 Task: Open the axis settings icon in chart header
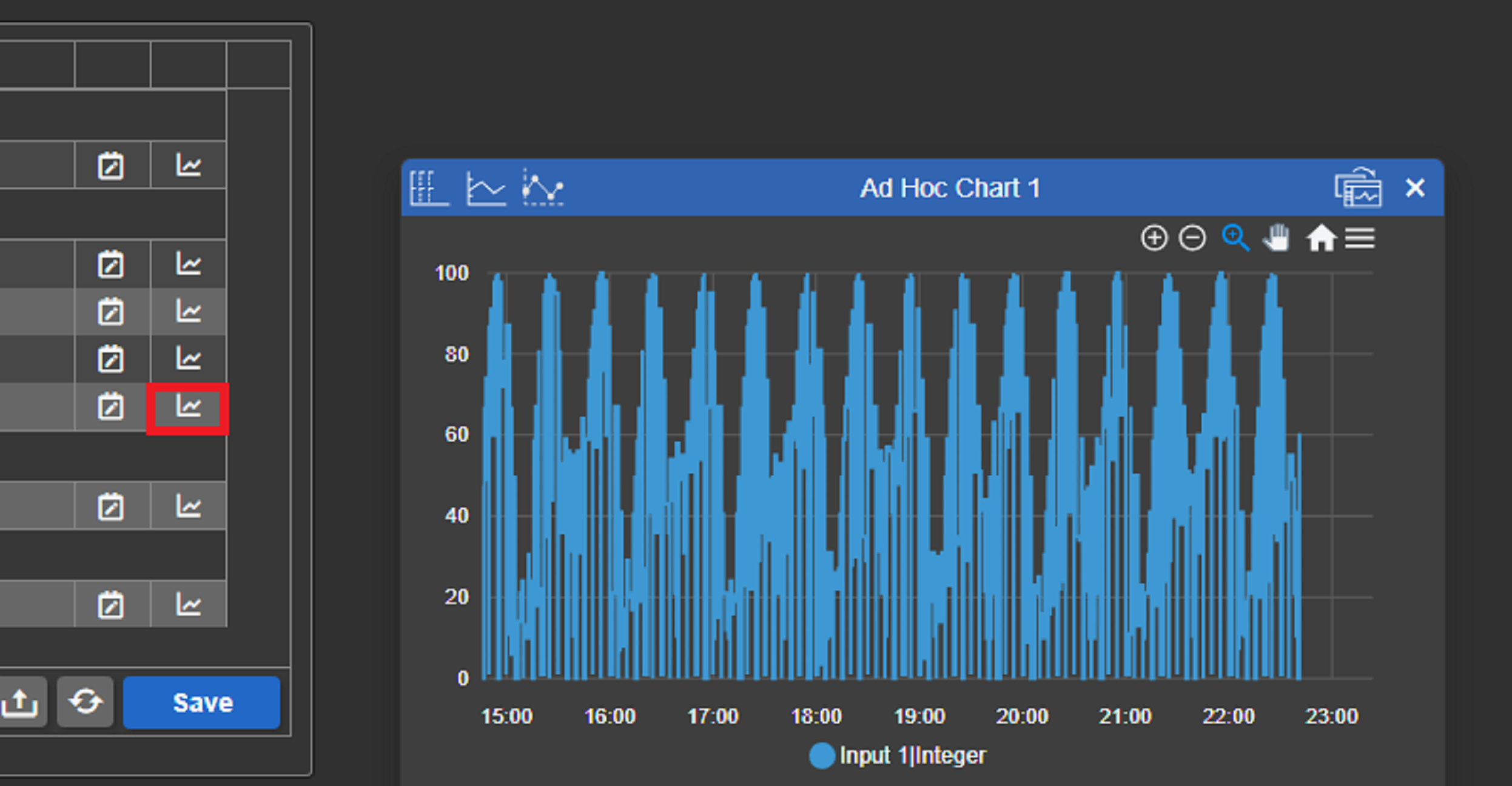(429, 188)
